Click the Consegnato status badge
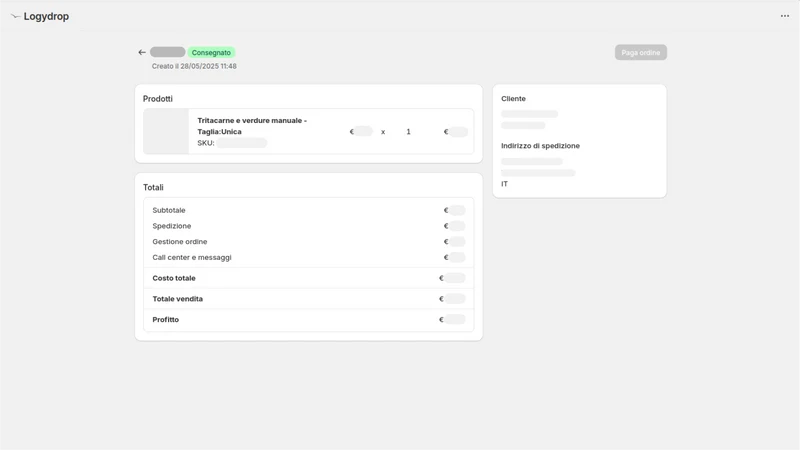This screenshot has height=450, width=800. 211,53
